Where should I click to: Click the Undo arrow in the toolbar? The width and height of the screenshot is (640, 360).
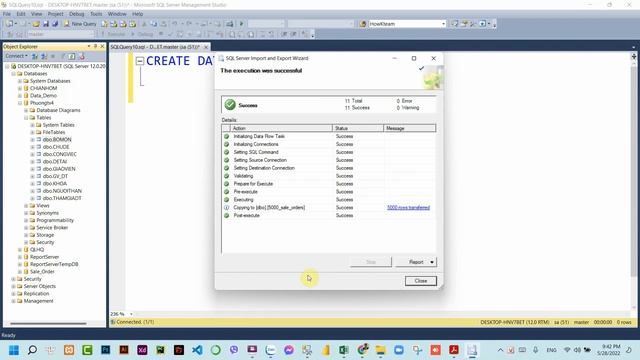point(175,24)
